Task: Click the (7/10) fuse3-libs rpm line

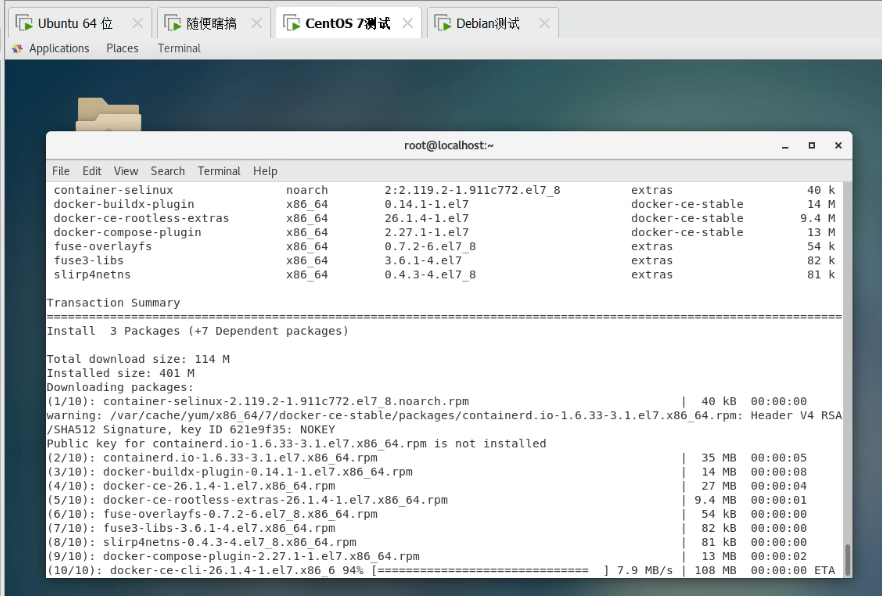Action: (427, 528)
